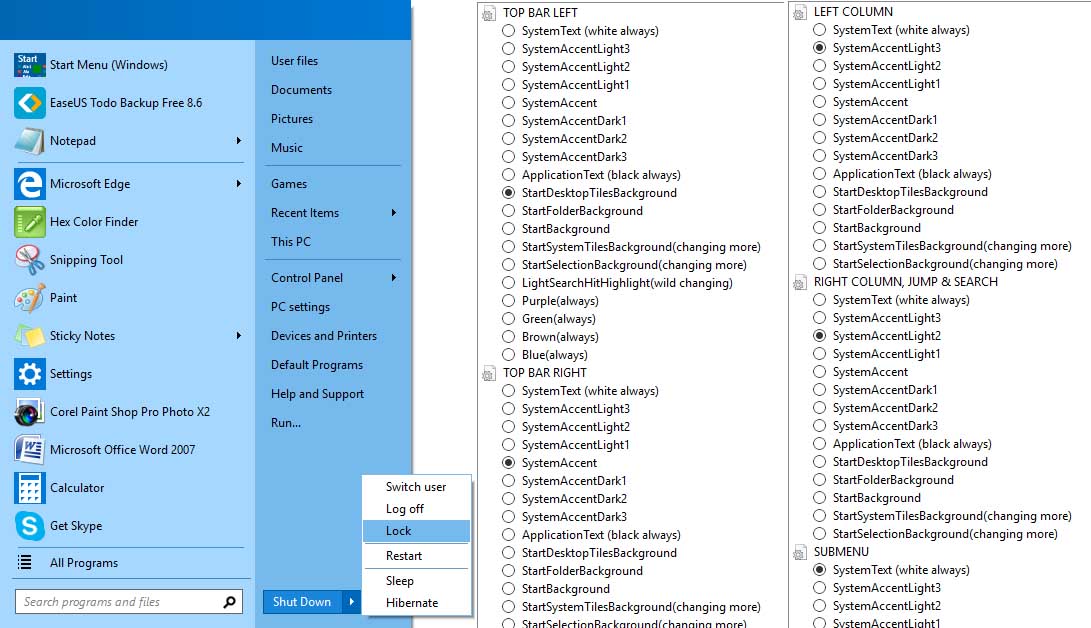This screenshot has width=1091, height=628.
Task: Select Lock in the power menu
Action: pyautogui.click(x=416, y=531)
